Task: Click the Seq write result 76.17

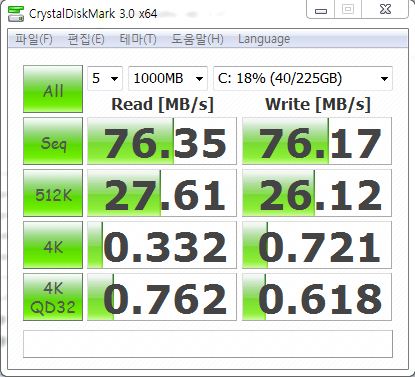Action: [x=317, y=141]
